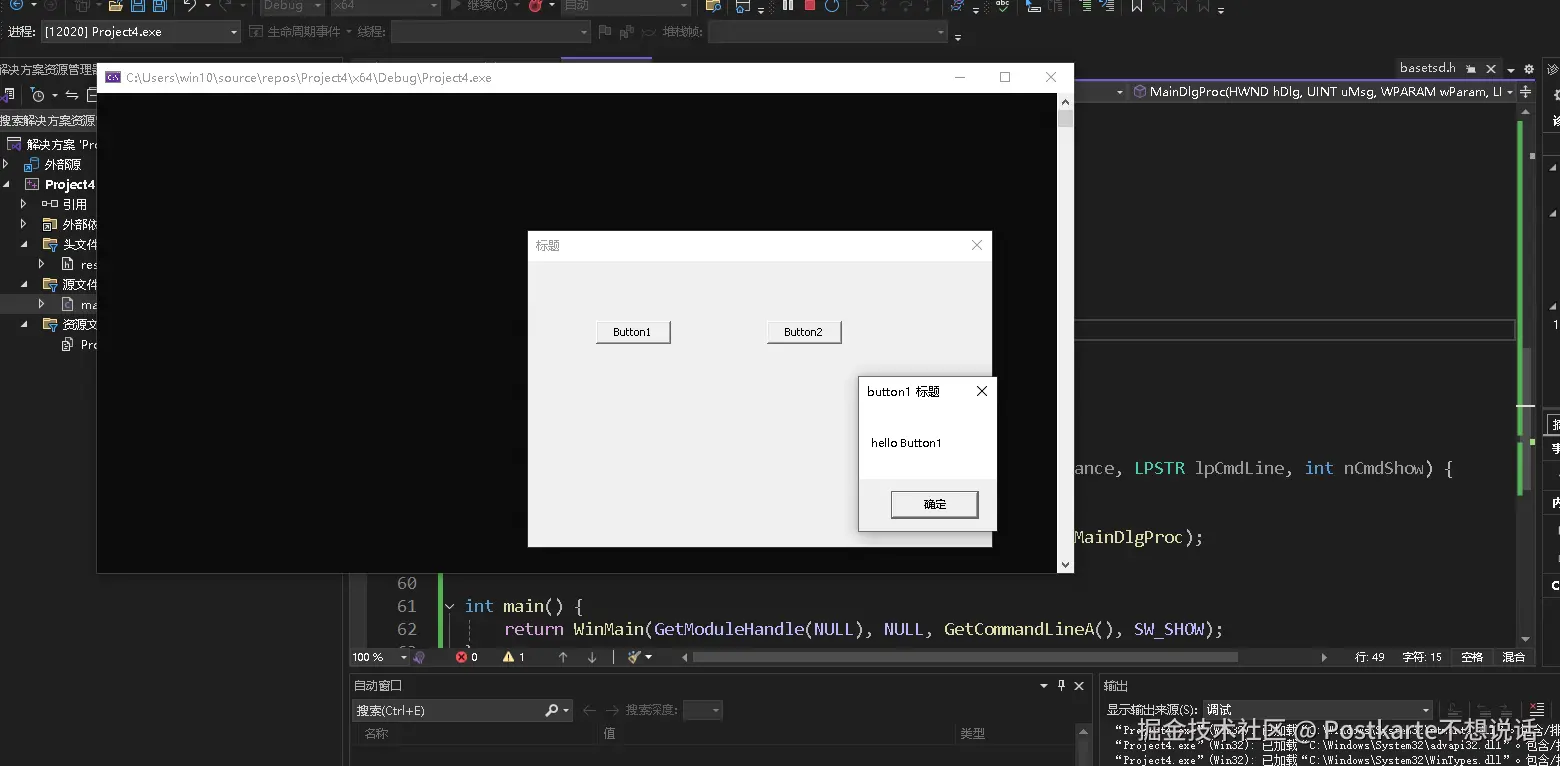Viewport: 1560px width, 766px height.
Task: Stop debugging with the red square icon
Action: tap(810, 6)
